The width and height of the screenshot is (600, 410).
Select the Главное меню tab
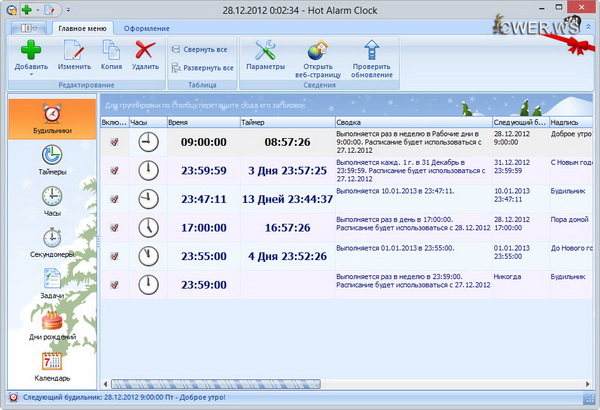click(x=84, y=28)
